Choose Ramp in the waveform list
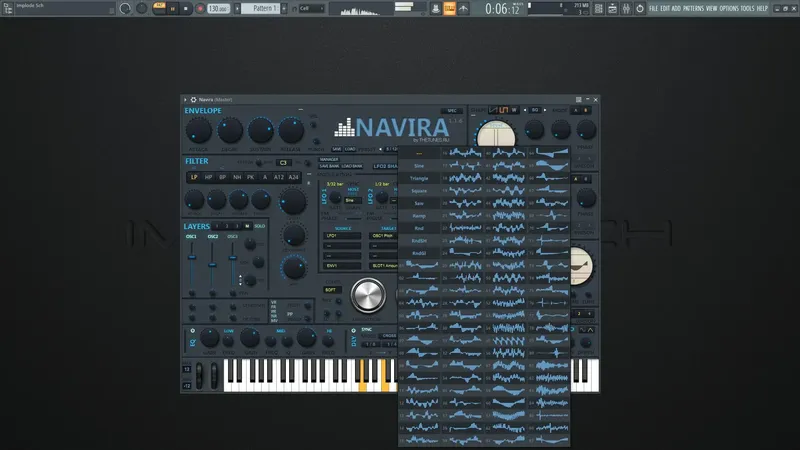The height and width of the screenshot is (450, 800). point(419,216)
